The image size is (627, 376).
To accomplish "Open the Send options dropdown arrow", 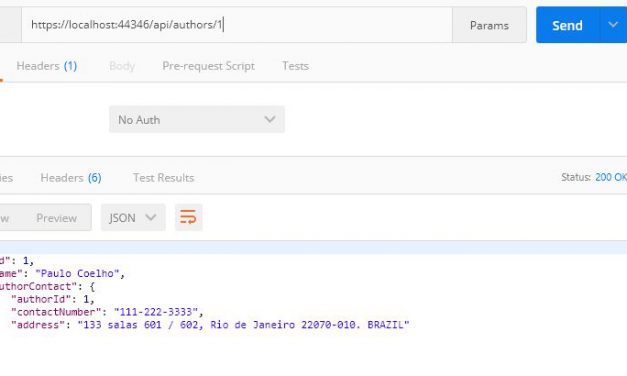I will point(613,25).
